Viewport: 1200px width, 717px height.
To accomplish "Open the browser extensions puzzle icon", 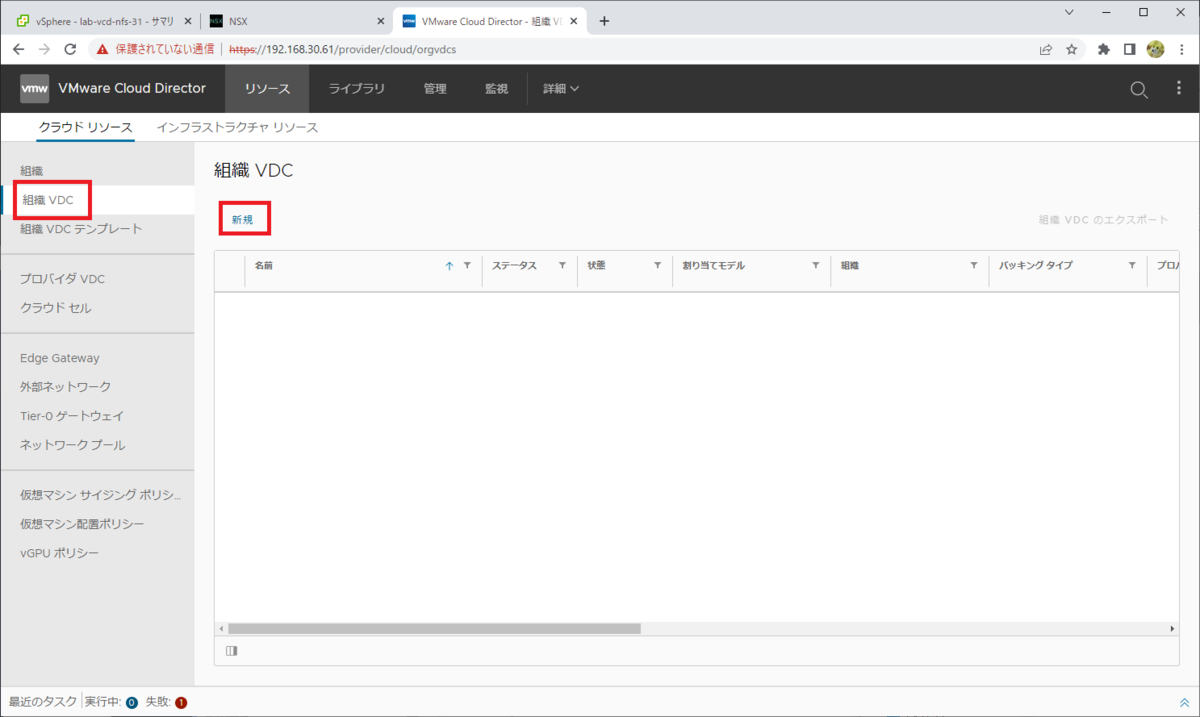I will pyautogui.click(x=1104, y=48).
